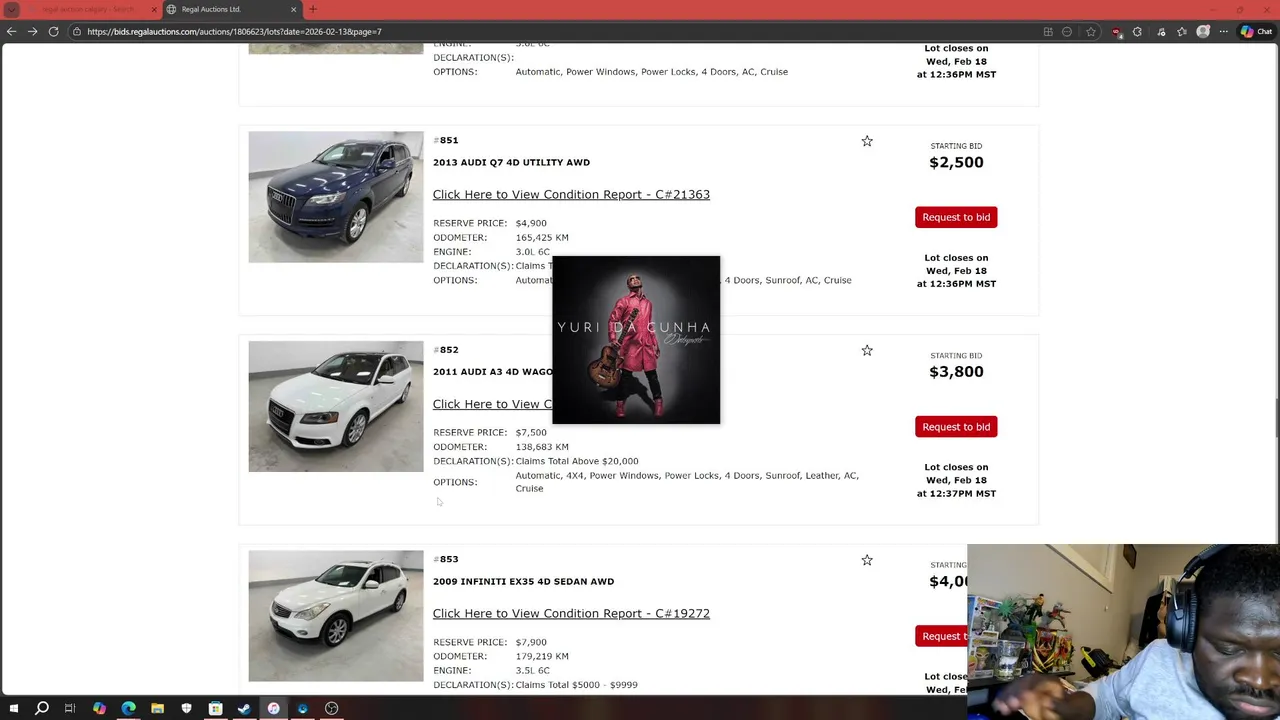Close the Regal Auctions Ltd. tab
This screenshot has height=720, width=1280.
[293, 9]
